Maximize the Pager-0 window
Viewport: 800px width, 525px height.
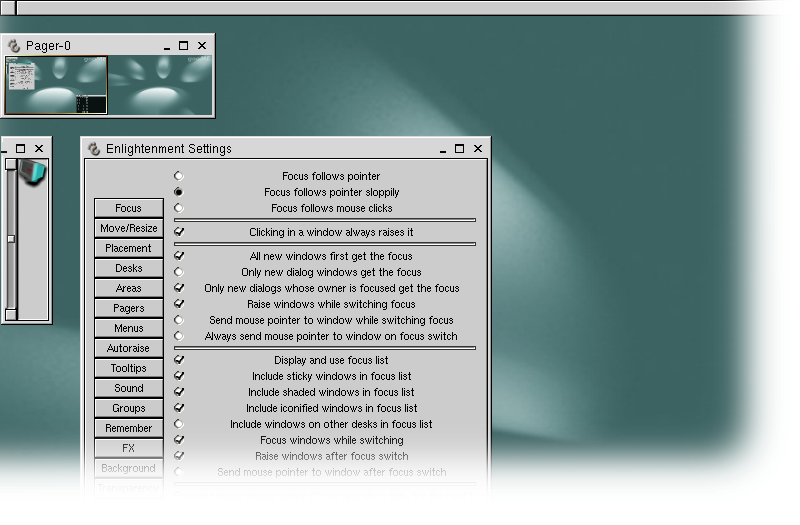[x=183, y=46]
